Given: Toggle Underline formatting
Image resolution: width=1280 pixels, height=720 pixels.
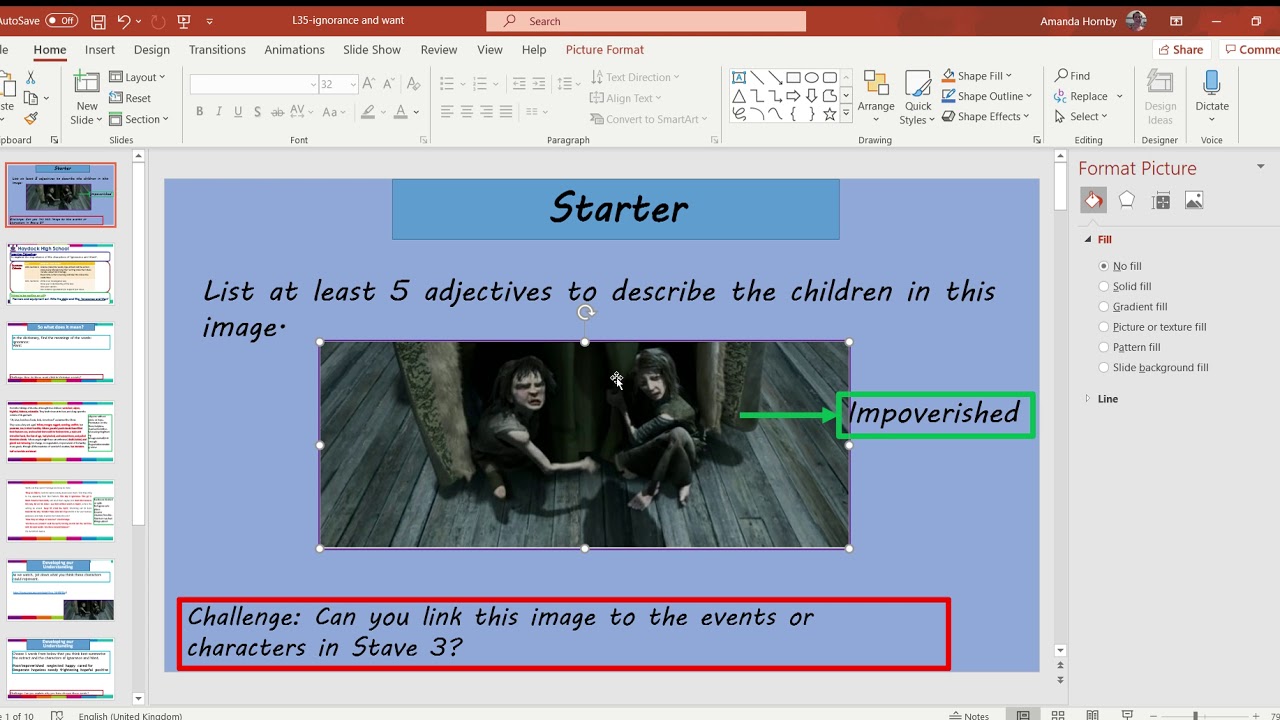Looking at the screenshot, I should tap(238, 112).
